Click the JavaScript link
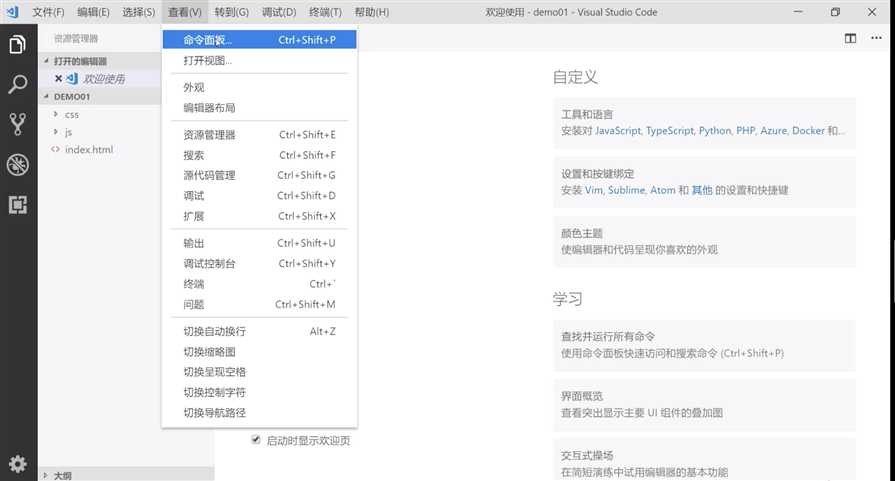 618,131
